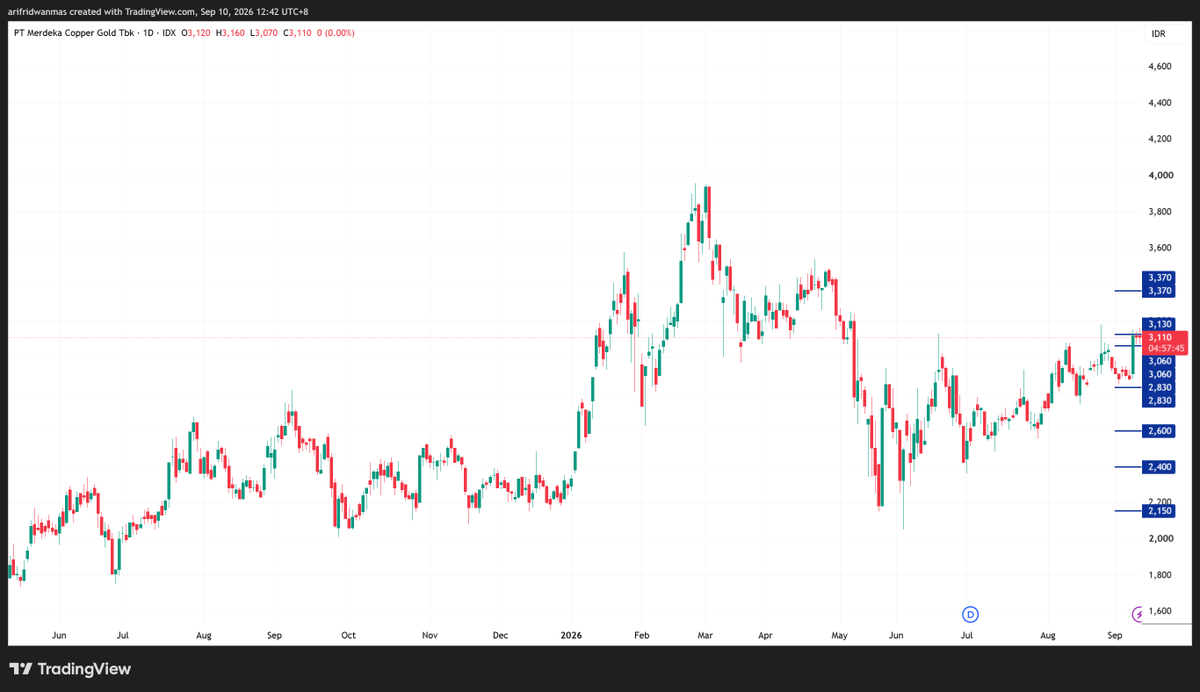Click the Apr label on the time axis
The width and height of the screenshot is (1200, 692).
click(x=765, y=635)
